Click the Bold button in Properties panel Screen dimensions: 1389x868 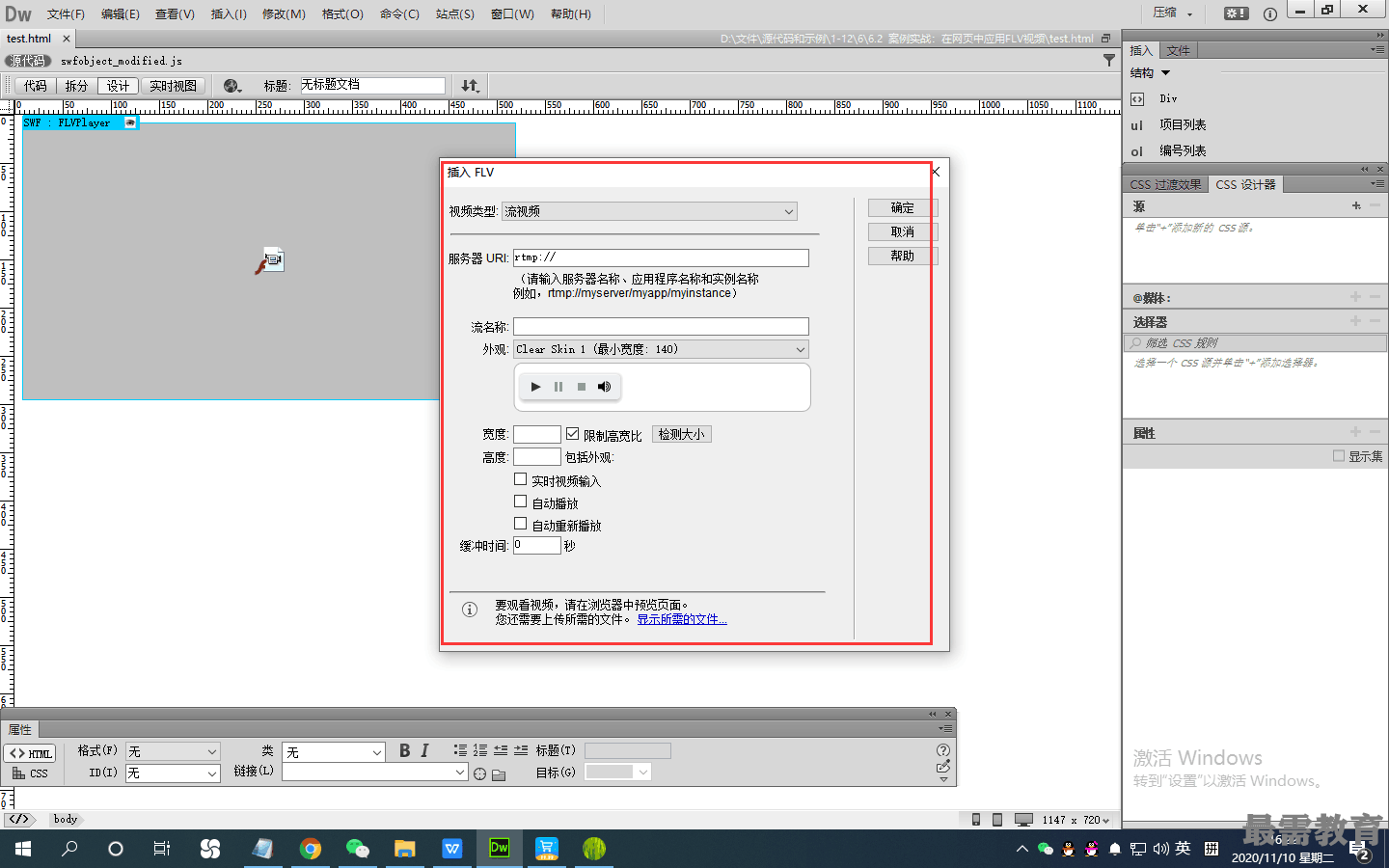tap(404, 750)
